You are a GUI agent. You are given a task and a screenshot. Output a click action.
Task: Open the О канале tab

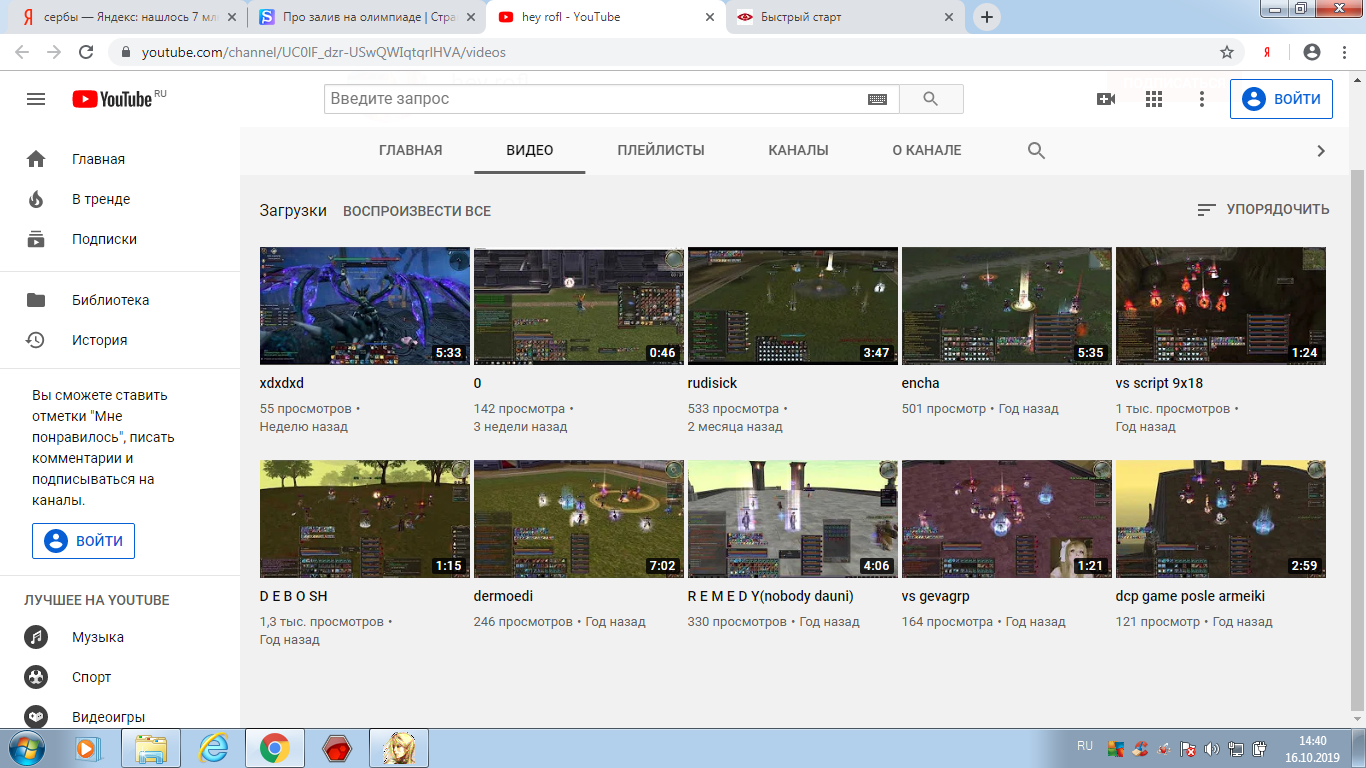(926, 150)
